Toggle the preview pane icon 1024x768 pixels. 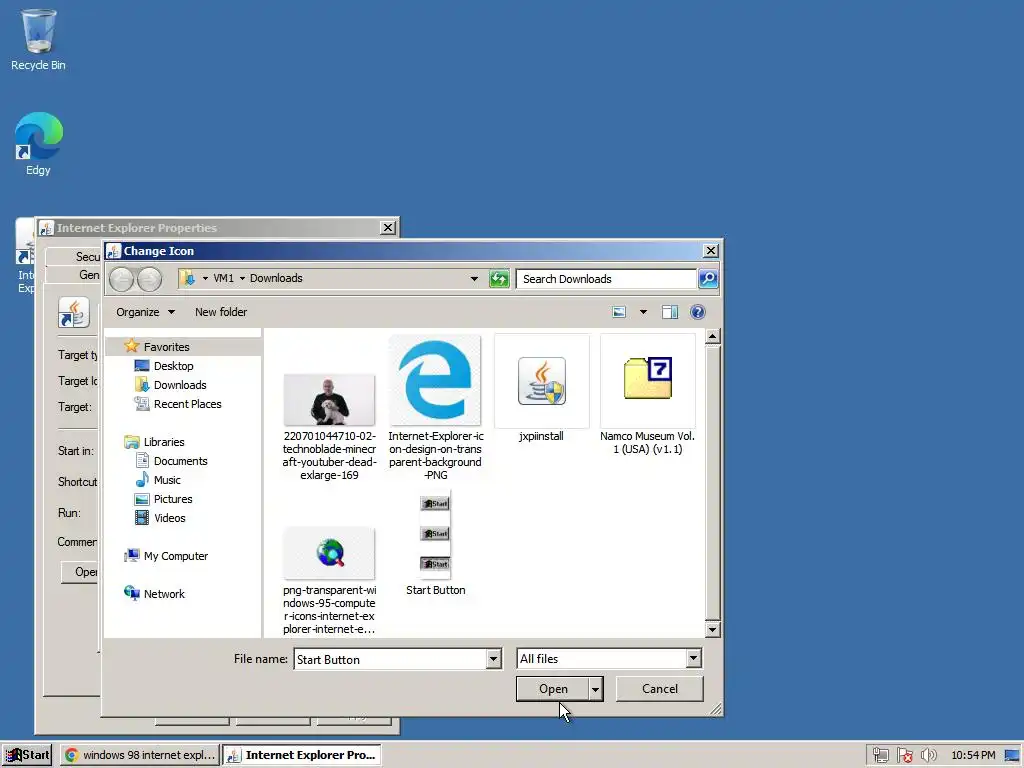(x=670, y=312)
